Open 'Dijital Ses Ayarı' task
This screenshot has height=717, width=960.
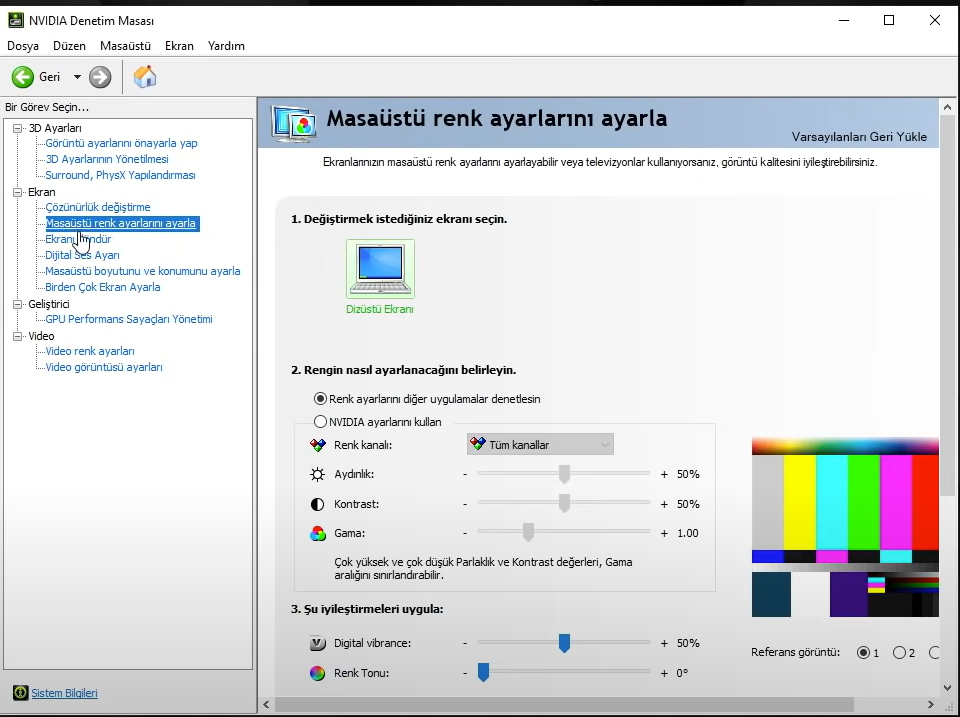pos(82,255)
